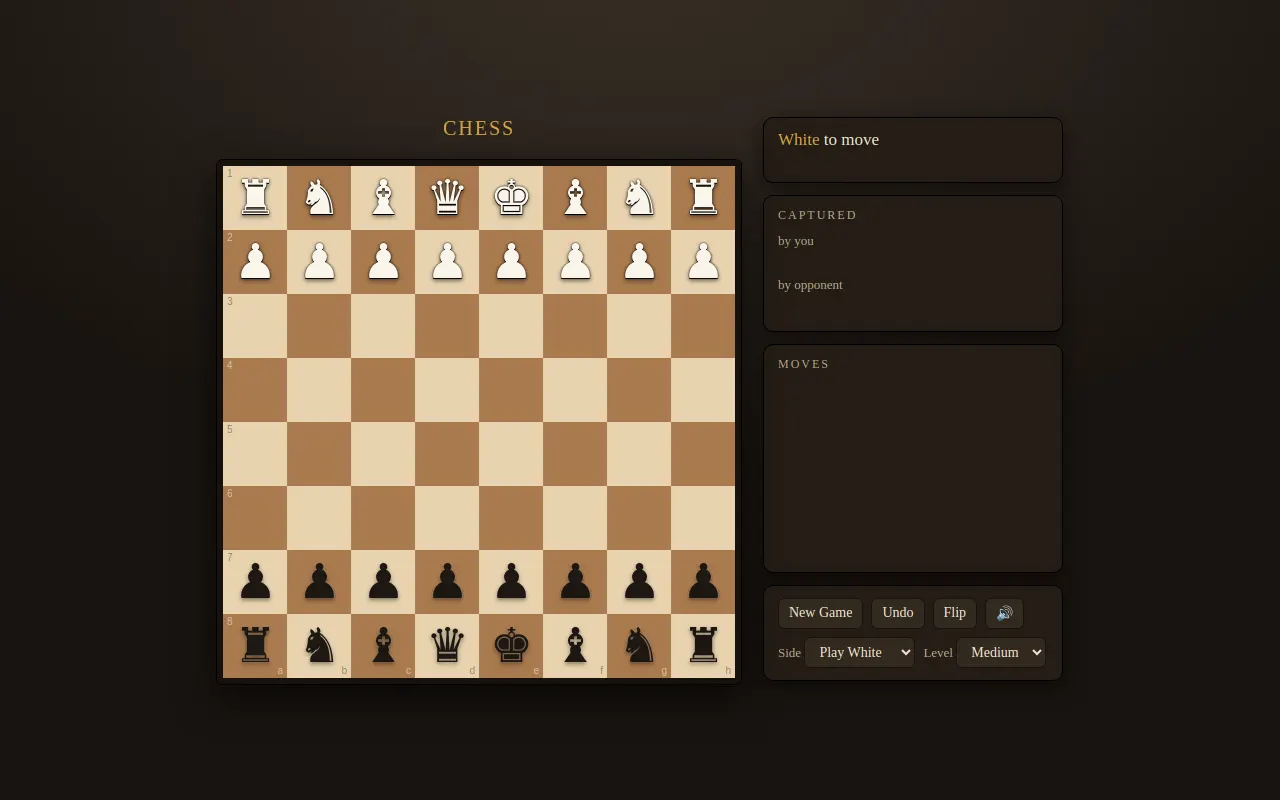
Task: Click the black pawn on e7
Action: (511, 582)
